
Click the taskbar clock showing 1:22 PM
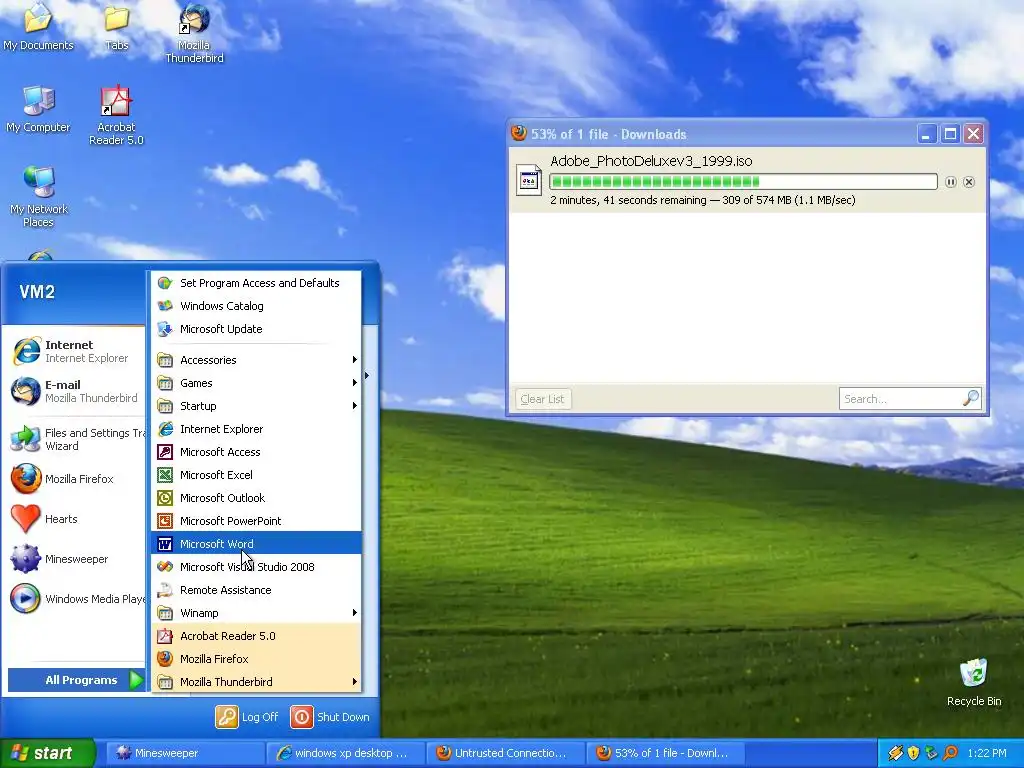coord(987,753)
